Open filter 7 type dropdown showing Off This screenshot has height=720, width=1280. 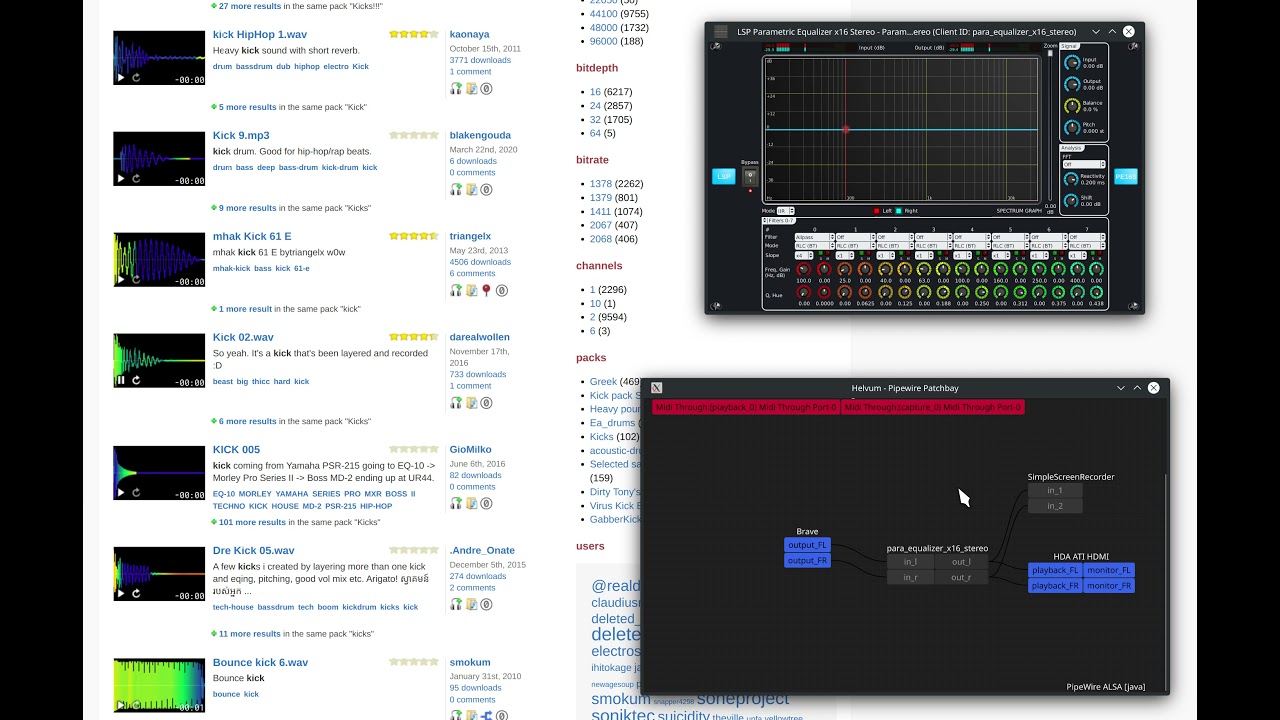[x=1087, y=237]
